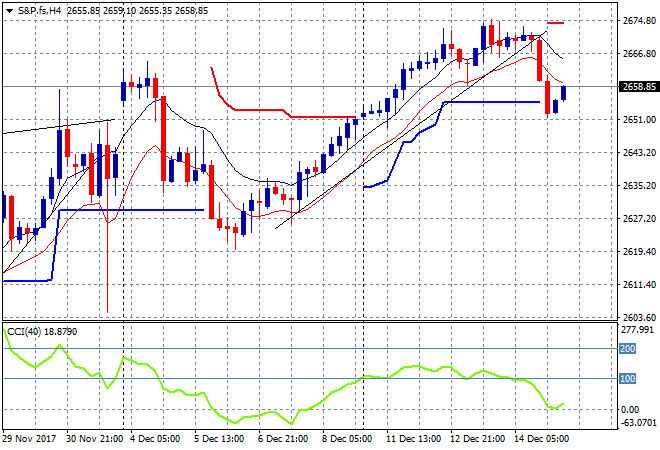This screenshot has height=450, width=660.
Task: Click the CCI 100 level label
Action: click(627, 378)
